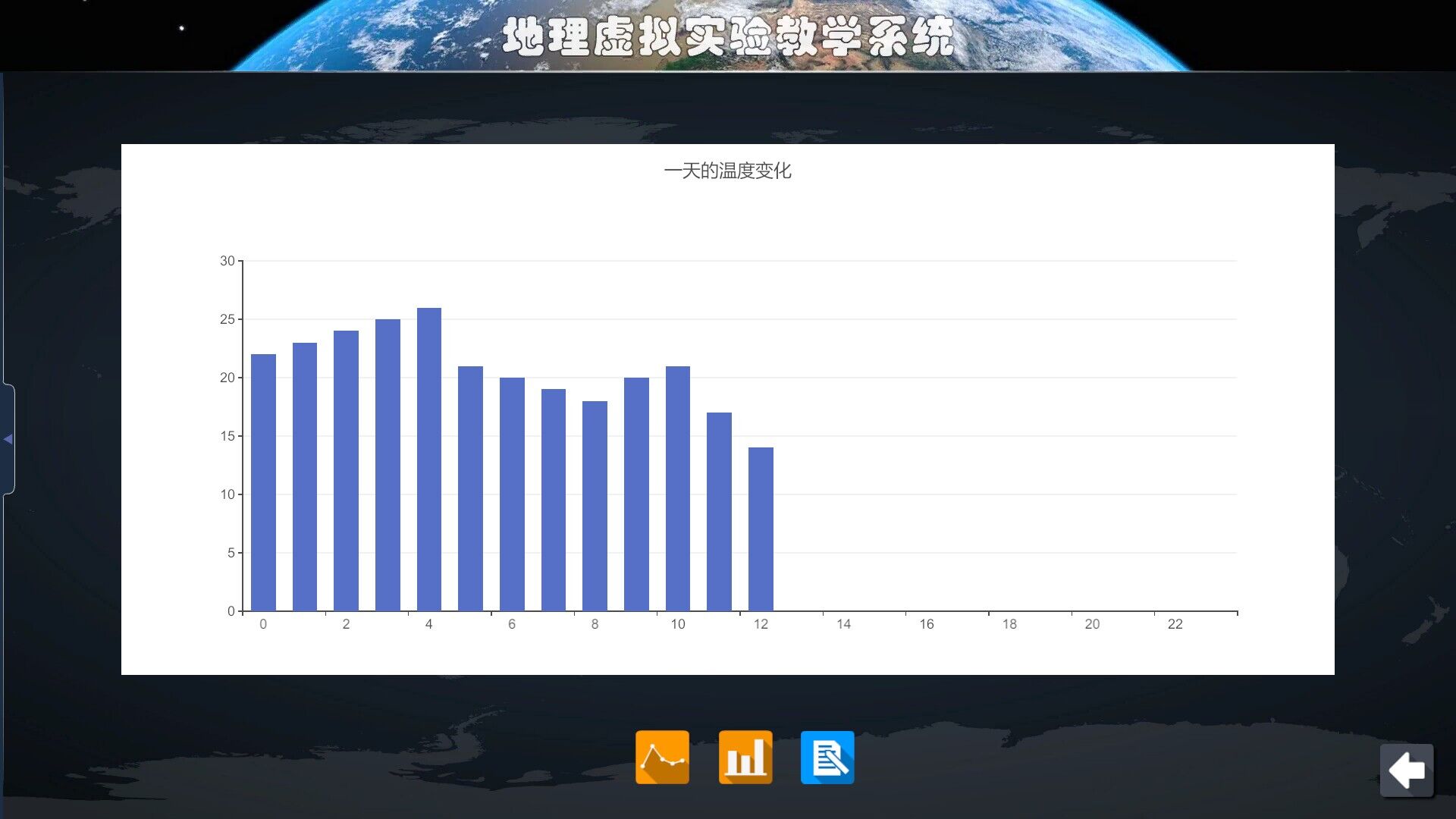Click the bar for hour 2
The height and width of the screenshot is (819, 1456).
click(x=346, y=471)
